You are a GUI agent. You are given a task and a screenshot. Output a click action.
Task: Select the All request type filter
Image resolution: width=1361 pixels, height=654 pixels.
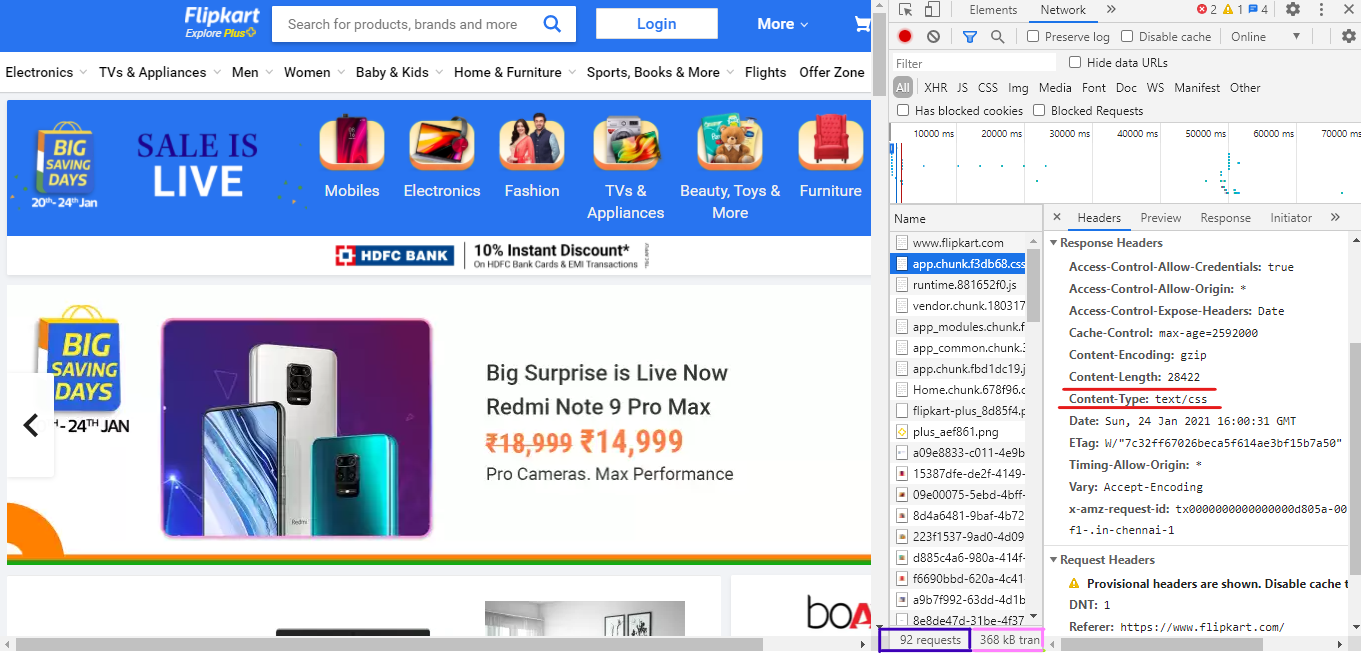point(903,88)
